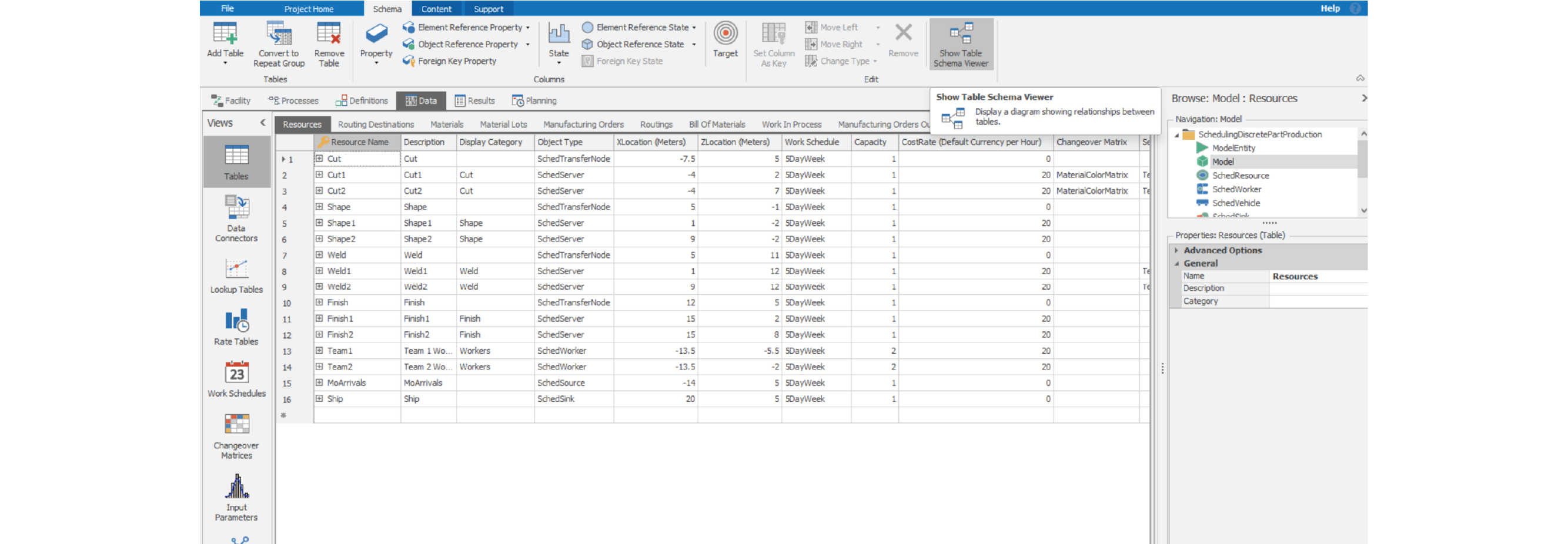Expand the Cut1 resource row
The image size is (1568, 544).
[319, 174]
